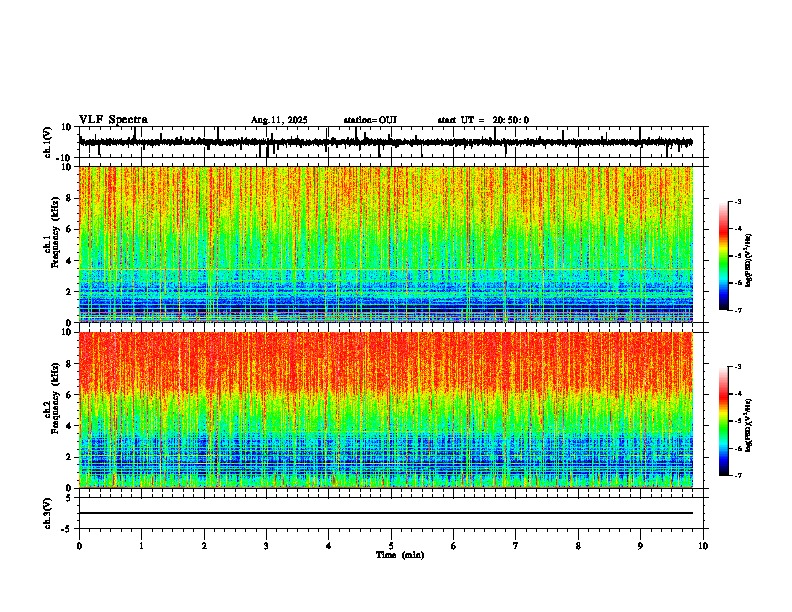Image resolution: width=792 pixels, height=612 pixels.
Task: Click the 'ch.1 Frequency (kHz)' axis label
Action: click(x=51, y=233)
